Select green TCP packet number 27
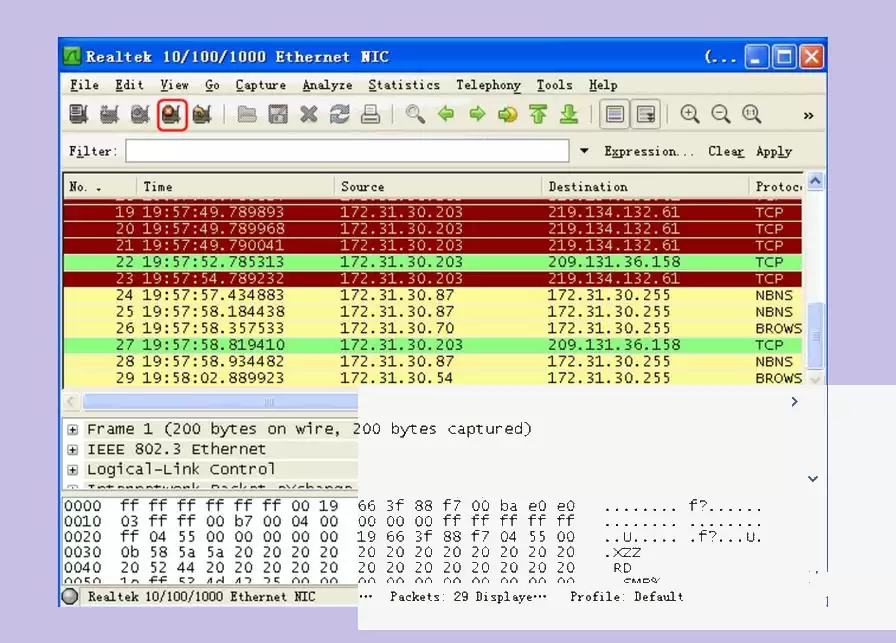Screen dimensions: 896x643 click(433, 345)
